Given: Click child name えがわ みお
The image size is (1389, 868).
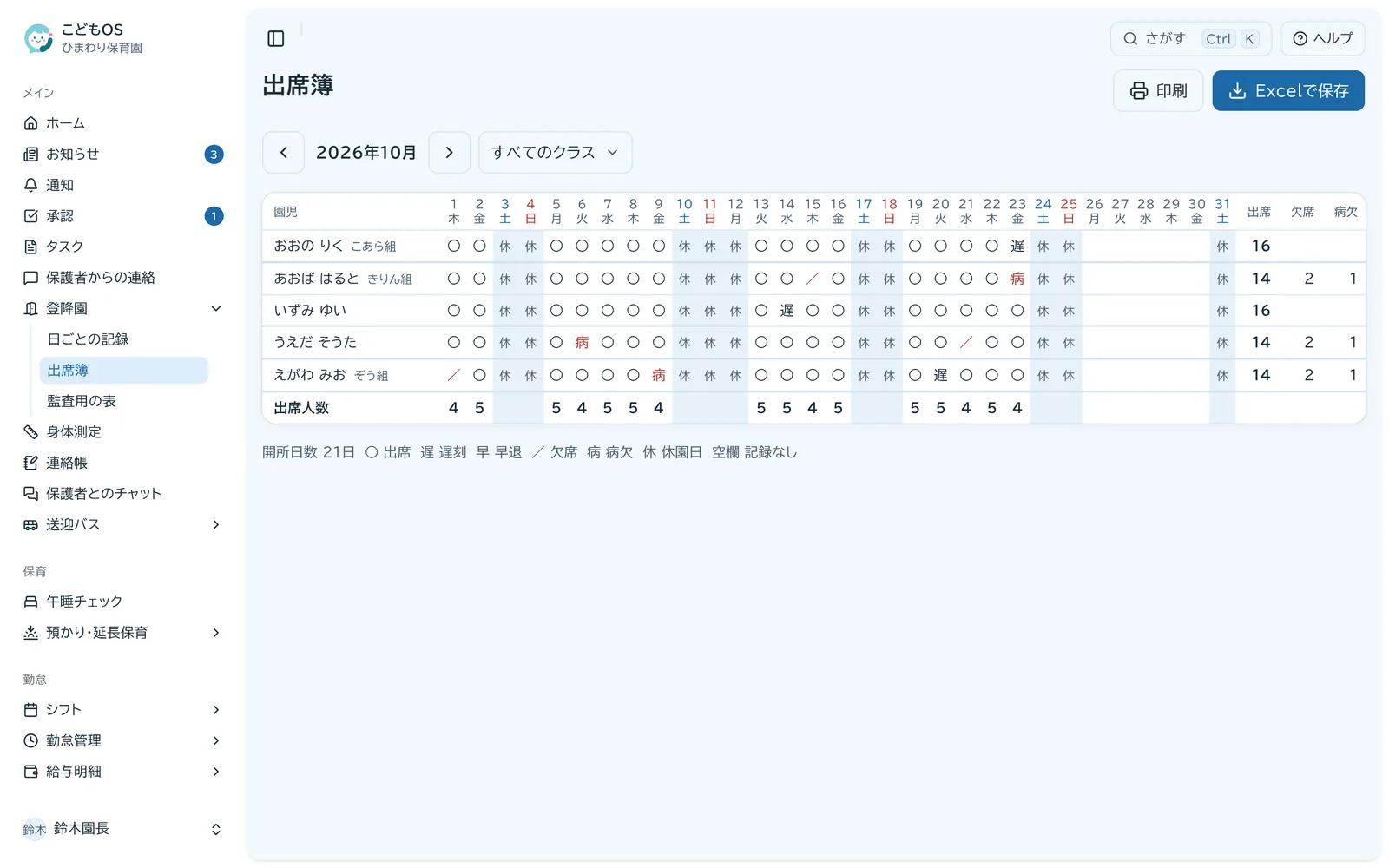Looking at the screenshot, I should [x=310, y=375].
